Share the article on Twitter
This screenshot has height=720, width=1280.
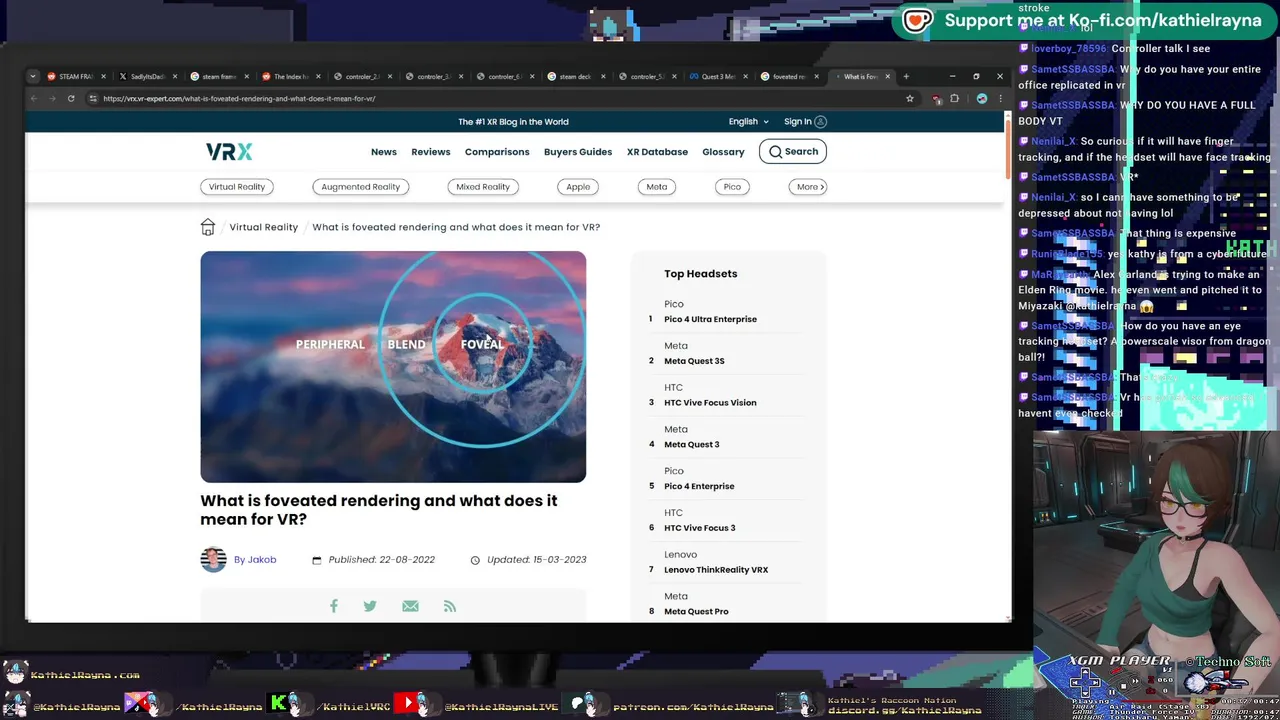tap(370, 606)
